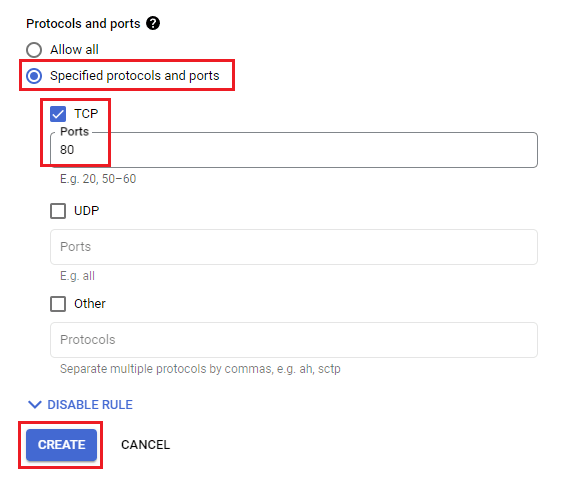Click the Other label text
Image resolution: width=562 pixels, height=496 pixels.
pos(90,304)
